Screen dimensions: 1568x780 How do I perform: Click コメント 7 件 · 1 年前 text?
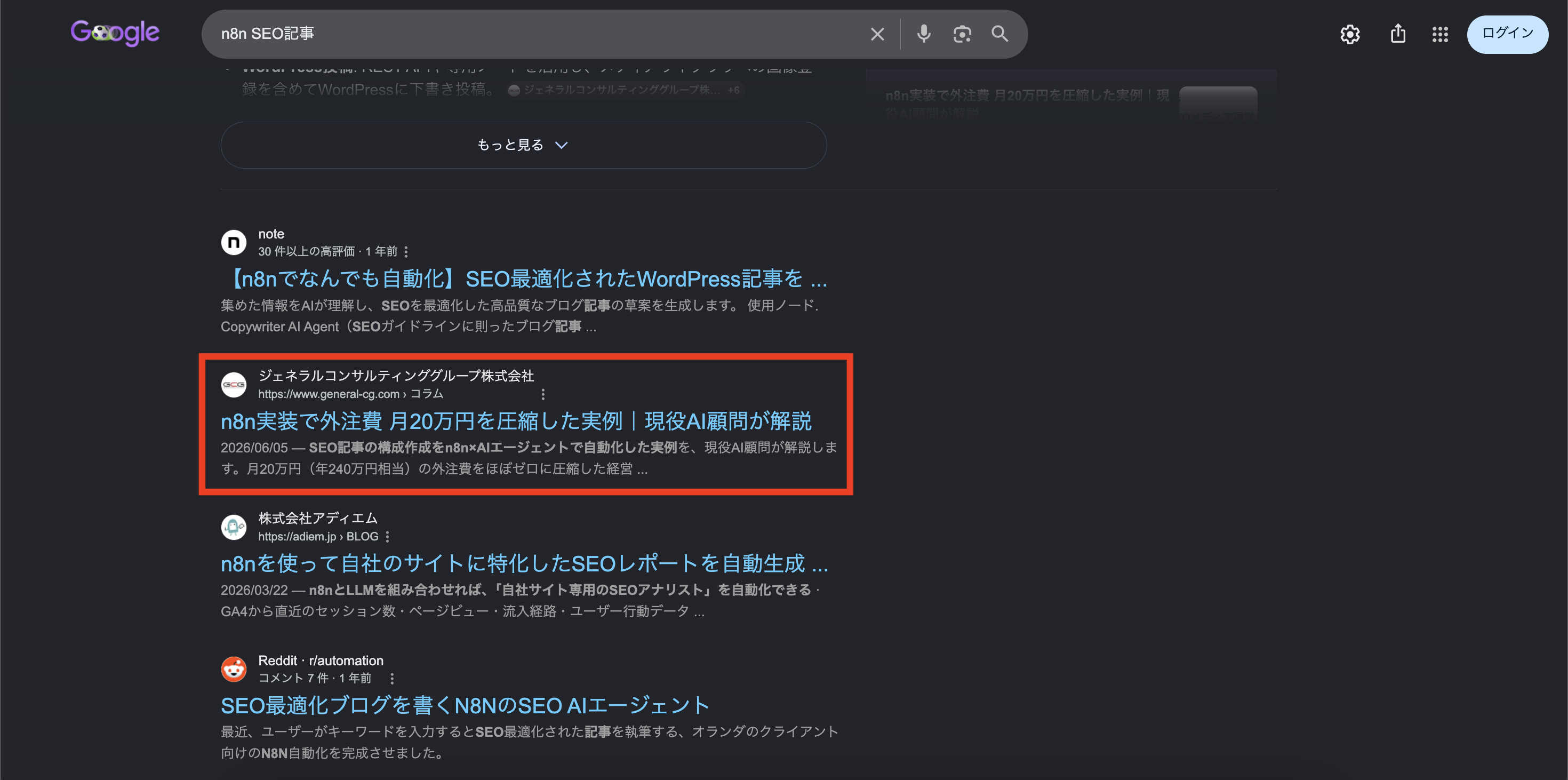[315, 678]
